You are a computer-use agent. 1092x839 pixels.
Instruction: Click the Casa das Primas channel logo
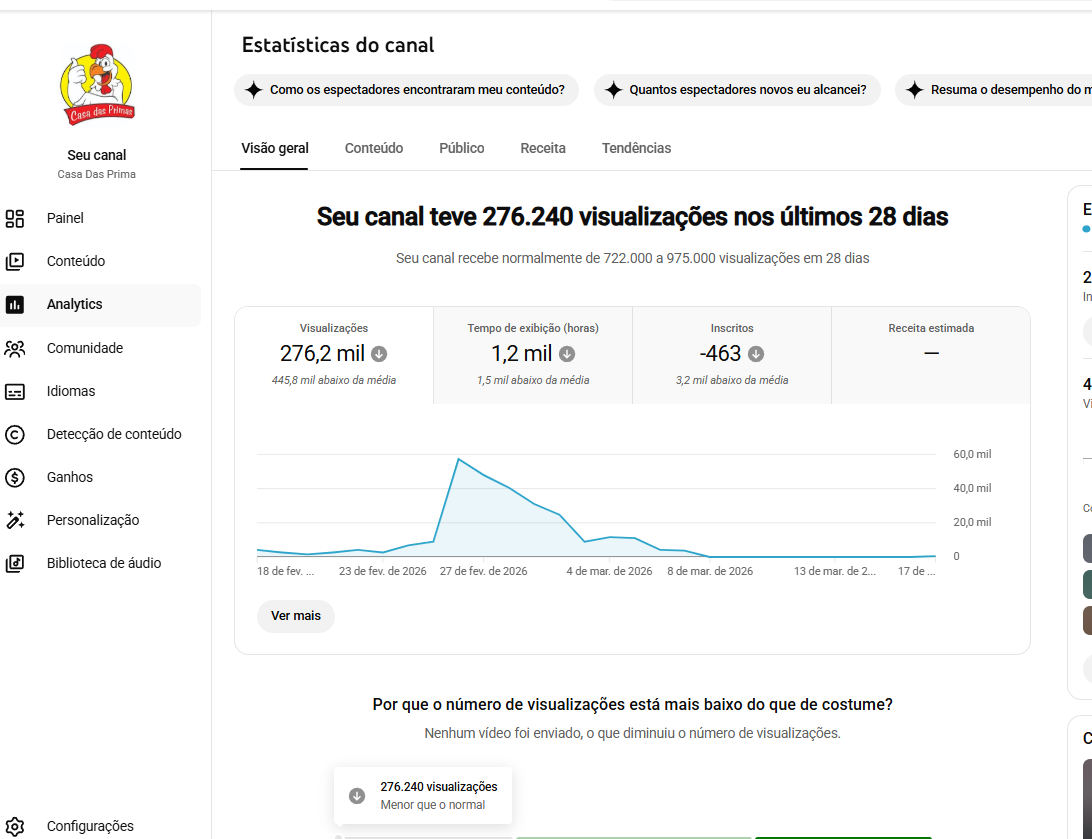coord(97,85)
